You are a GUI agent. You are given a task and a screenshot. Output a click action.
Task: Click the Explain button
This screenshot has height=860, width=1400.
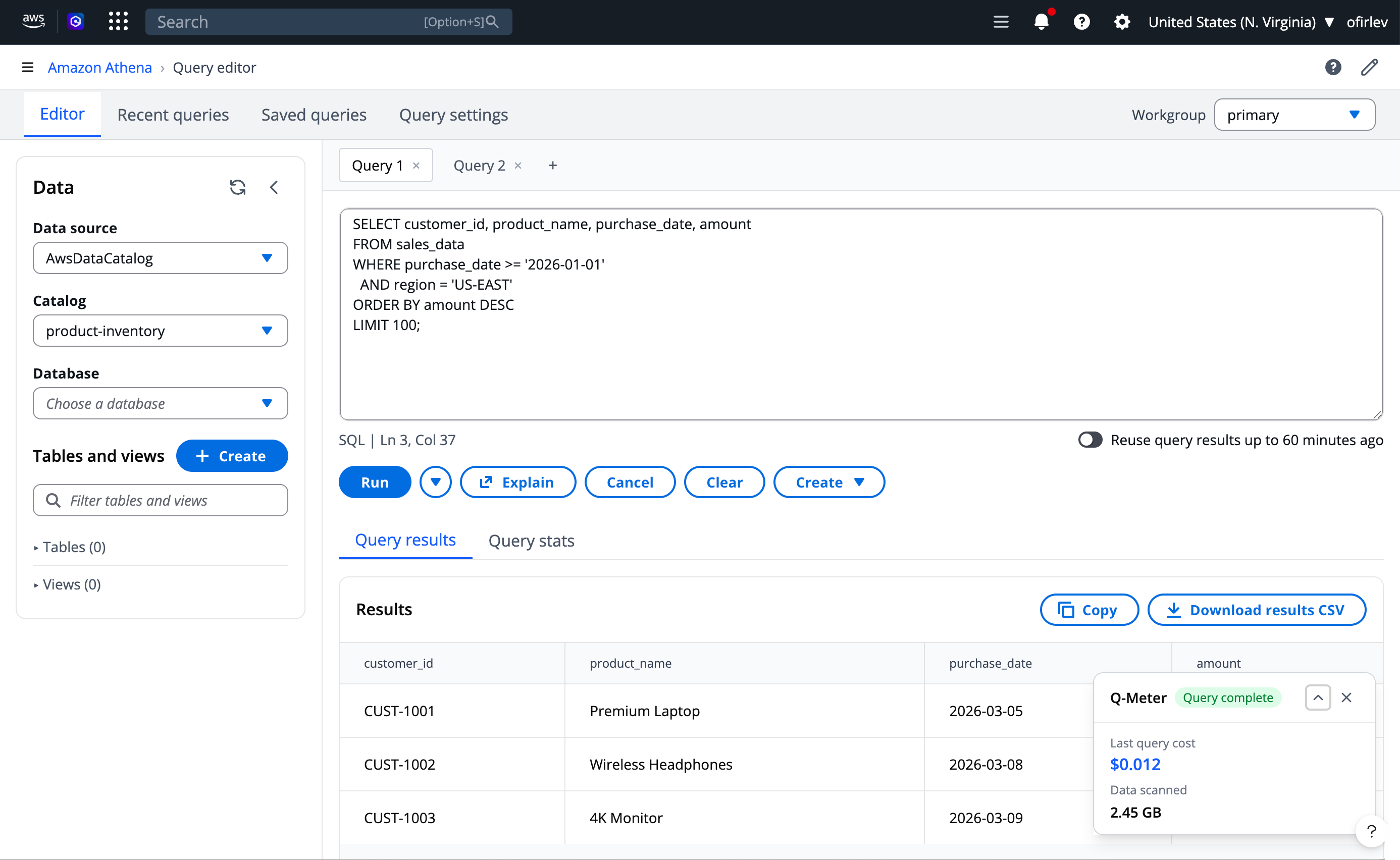click(x=517, y=482)
